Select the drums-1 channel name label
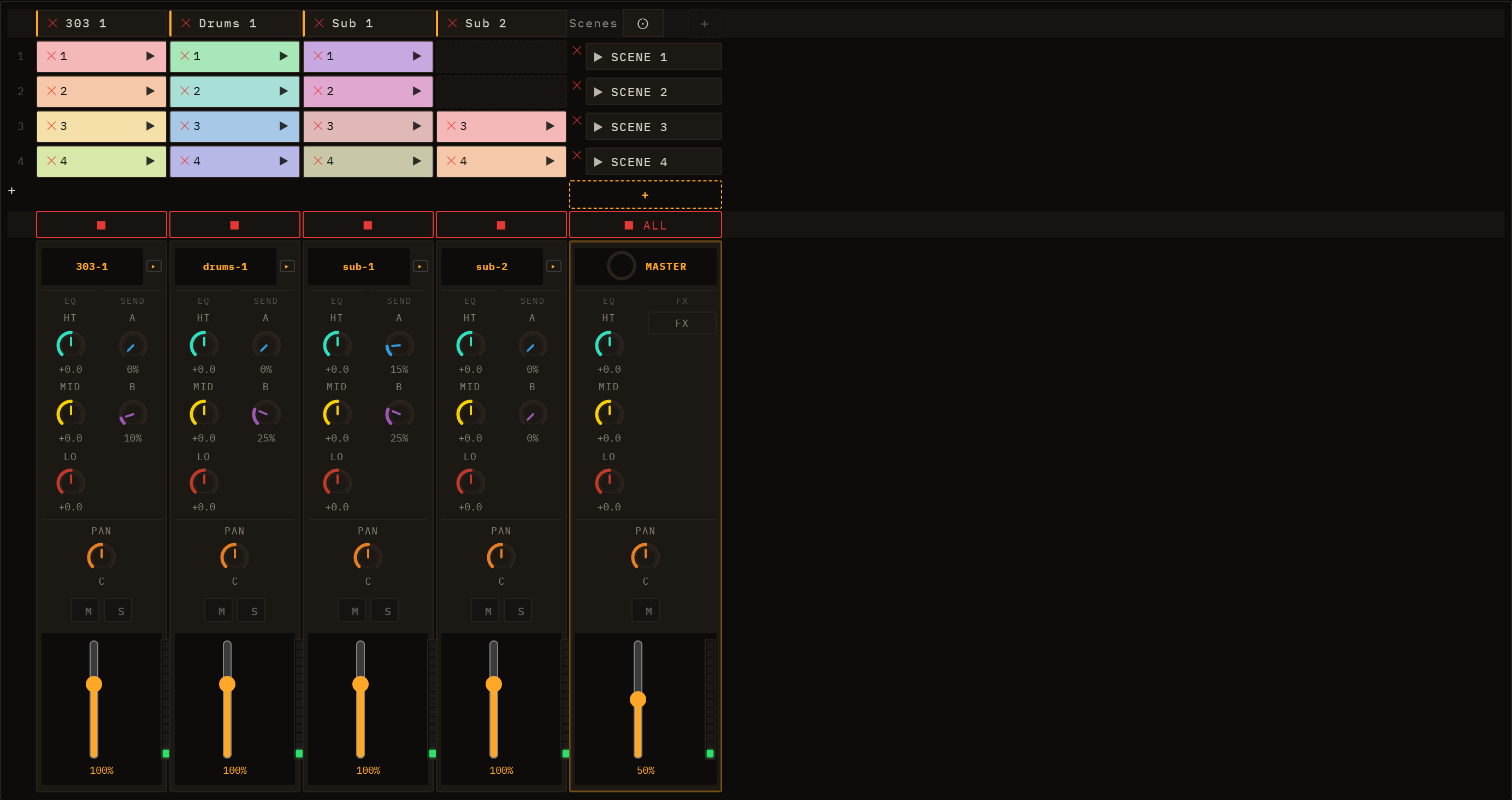Viewport: 1512px width, 800px height. click(x=226, y=267)
